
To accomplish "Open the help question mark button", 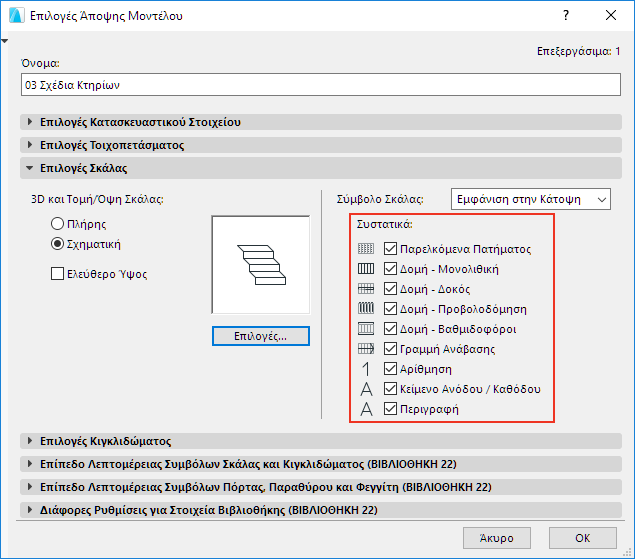I will pyautogui.click(x=566, y=15).
